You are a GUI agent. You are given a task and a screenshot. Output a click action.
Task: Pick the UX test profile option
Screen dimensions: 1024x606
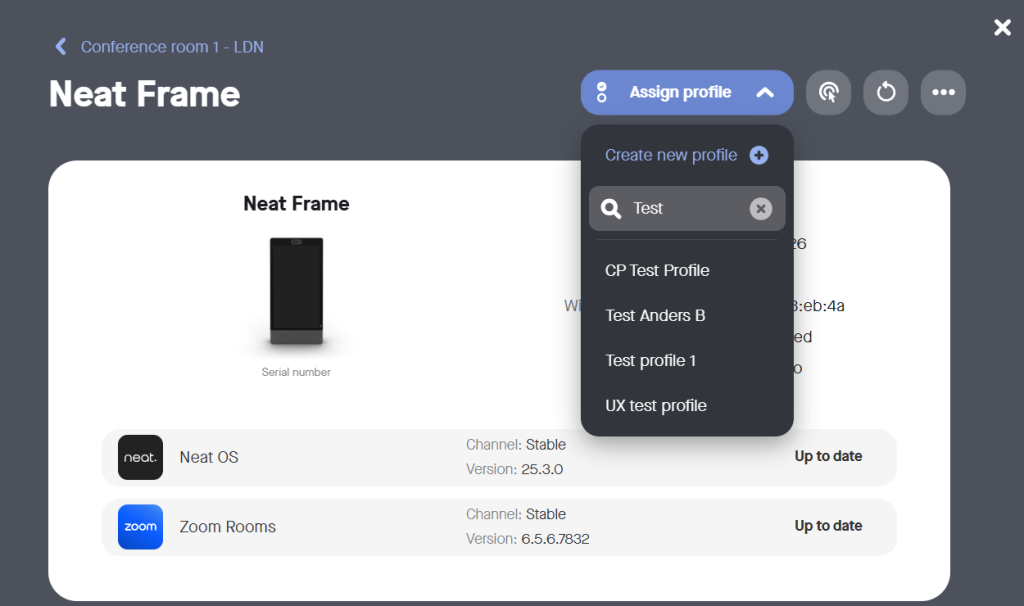tap(656, 405)
